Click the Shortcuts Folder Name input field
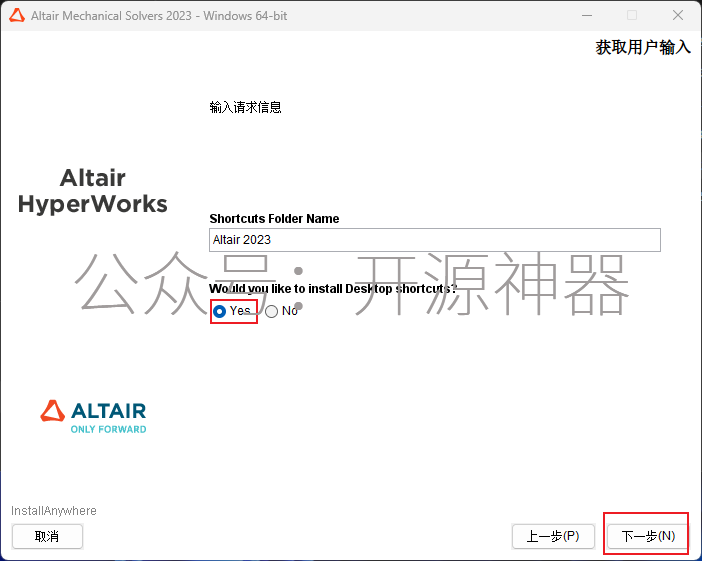Image resolution: width=702 pixels, height=561 pixels. (x=434, y=240)
